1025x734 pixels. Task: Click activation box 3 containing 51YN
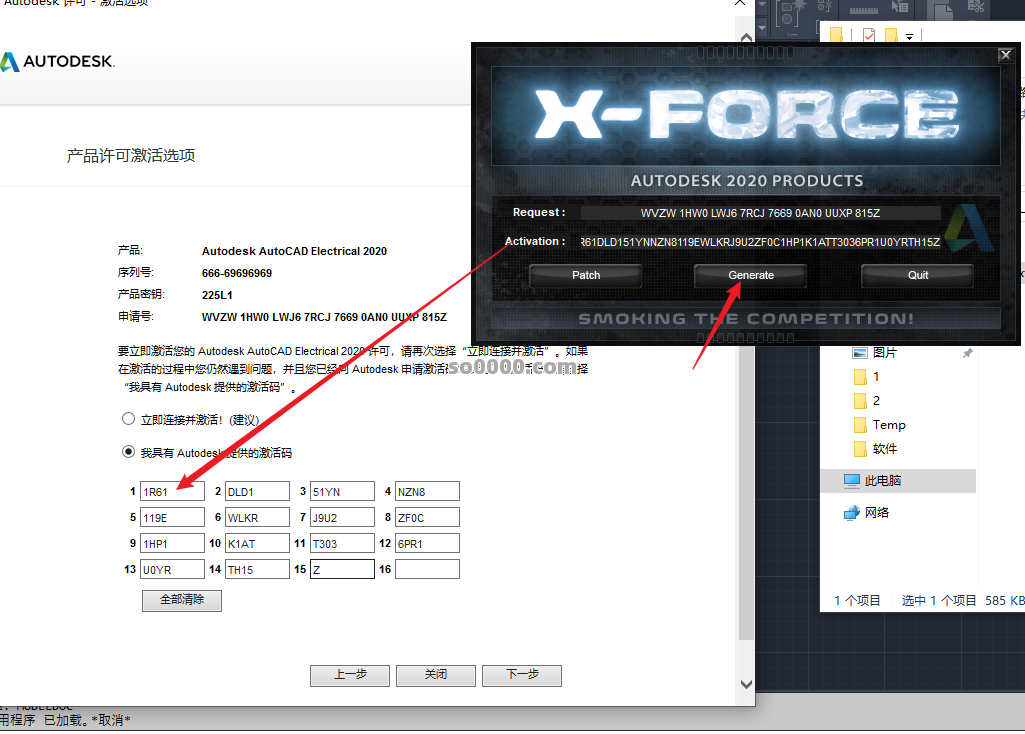tap(343, 492)
